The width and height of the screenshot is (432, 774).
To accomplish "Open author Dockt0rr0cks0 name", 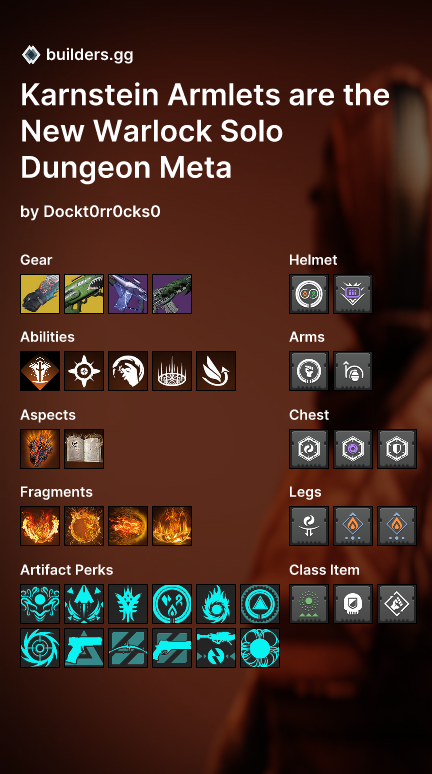I will click(102, 212).
